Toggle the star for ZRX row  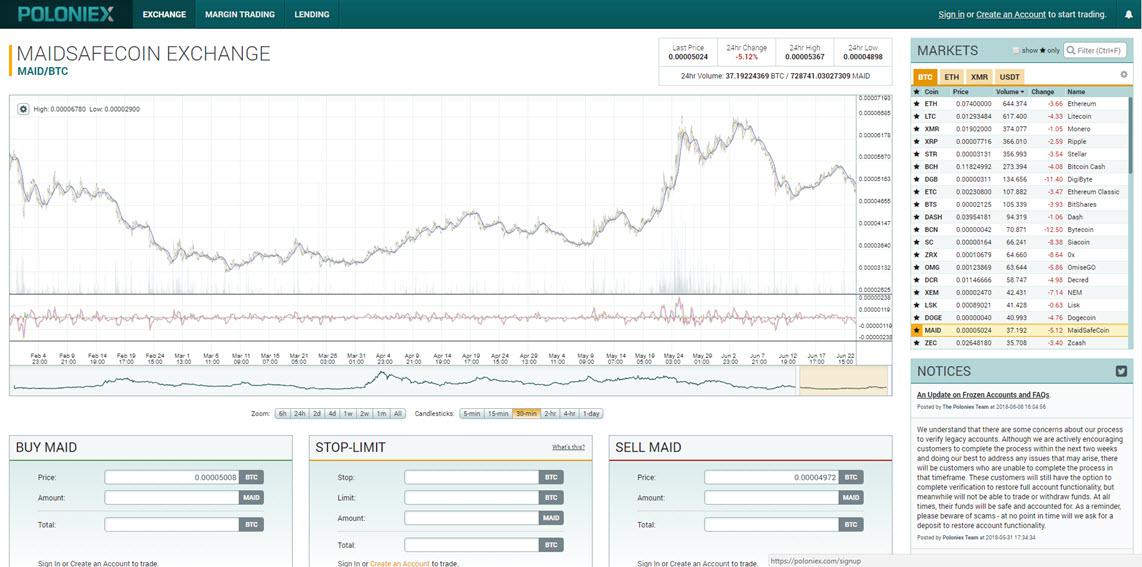(916, 255)
